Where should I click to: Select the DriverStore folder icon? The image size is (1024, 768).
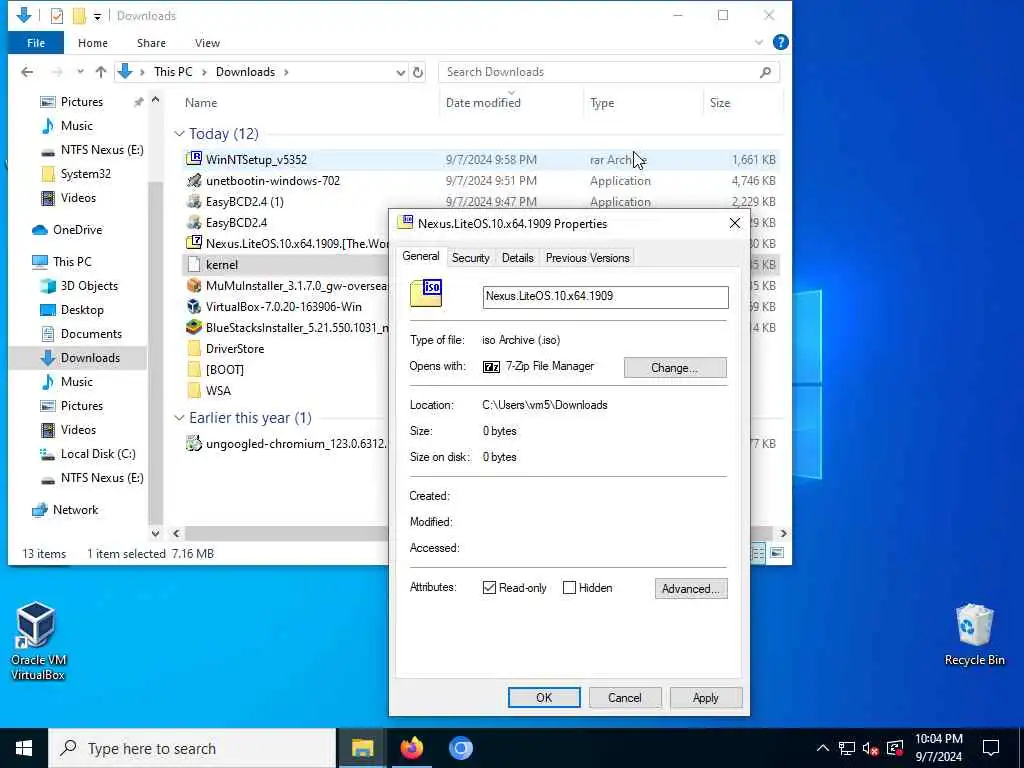coord(194,348)
